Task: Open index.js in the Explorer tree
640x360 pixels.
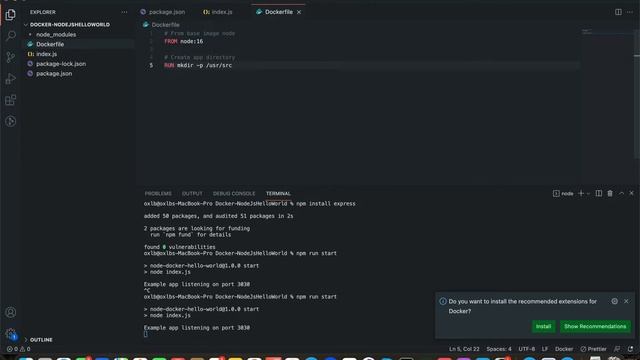Action: point(46,54)
